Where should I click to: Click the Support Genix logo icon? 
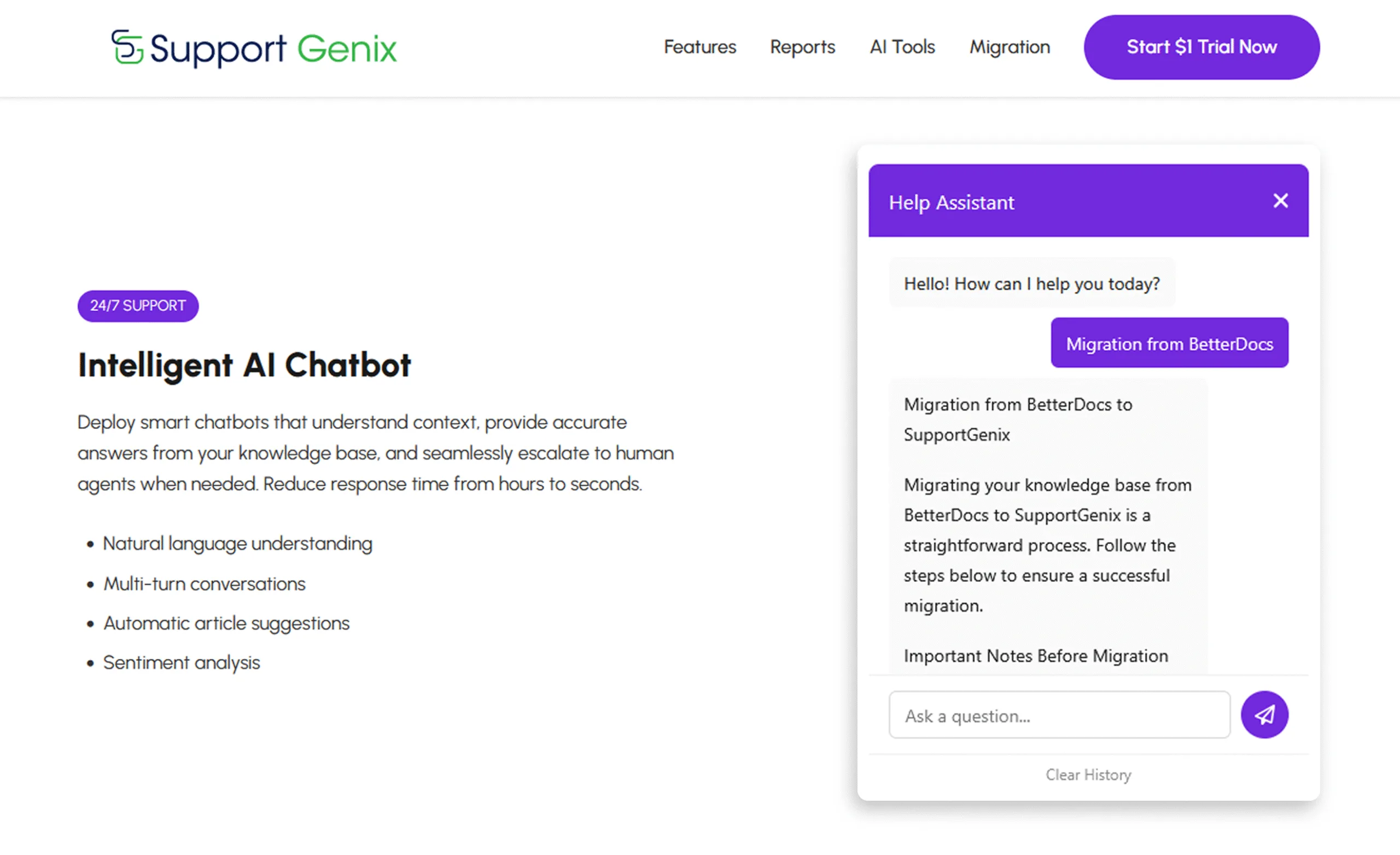[127, 47]
